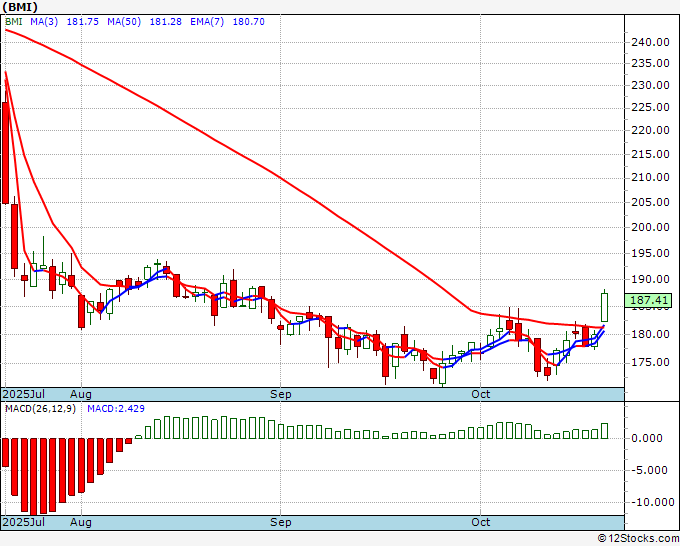Click the 225.00 price axis label
Viewport: 680px width, 546px height.
pos(650,108)
